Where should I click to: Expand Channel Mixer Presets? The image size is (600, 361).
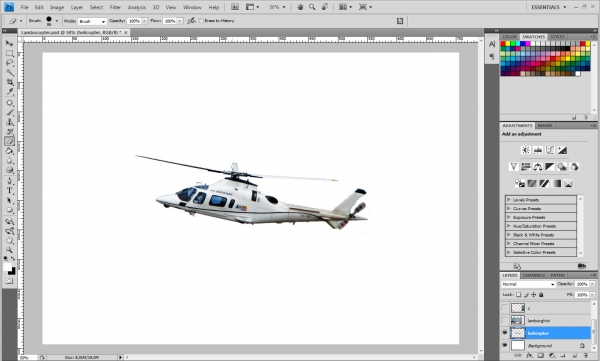509,243
